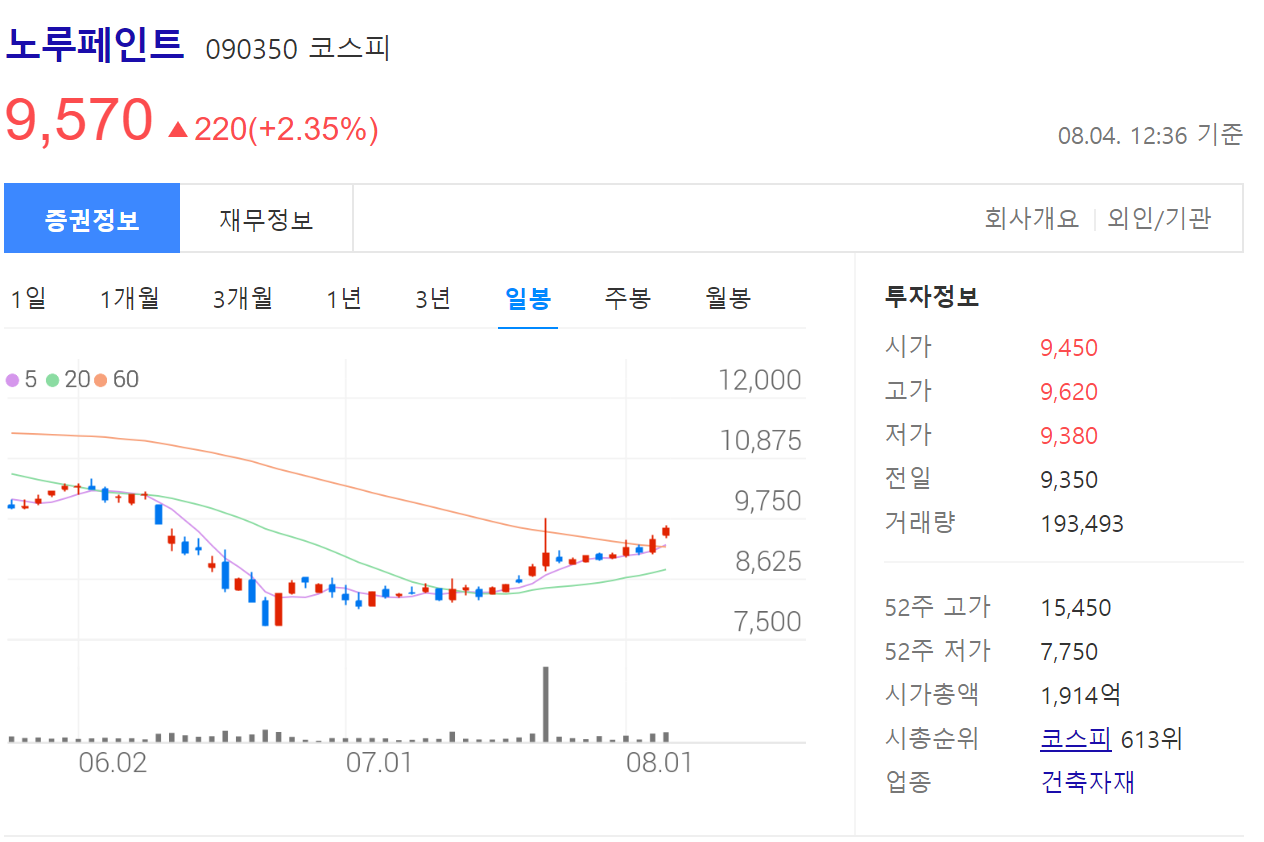Screen dimensions: 1264x842
Task: Open the 건축자재 industry link
Action: point(1088,782)
